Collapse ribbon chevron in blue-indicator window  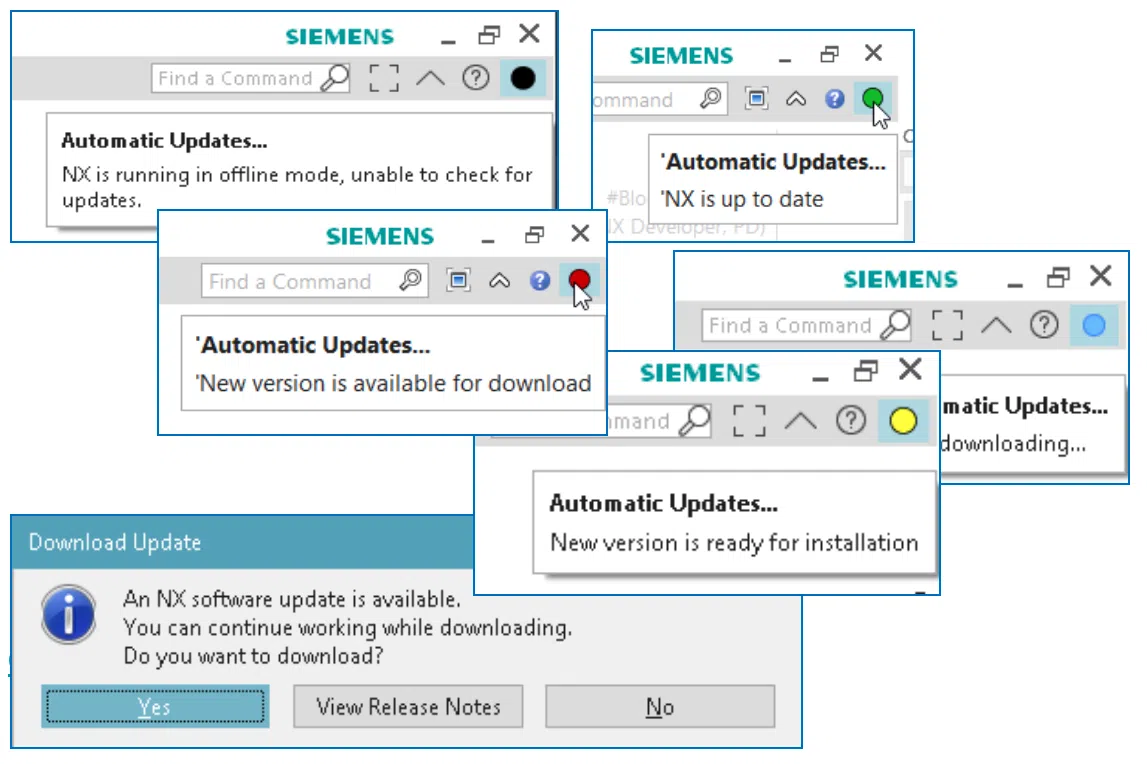(996, 325)
